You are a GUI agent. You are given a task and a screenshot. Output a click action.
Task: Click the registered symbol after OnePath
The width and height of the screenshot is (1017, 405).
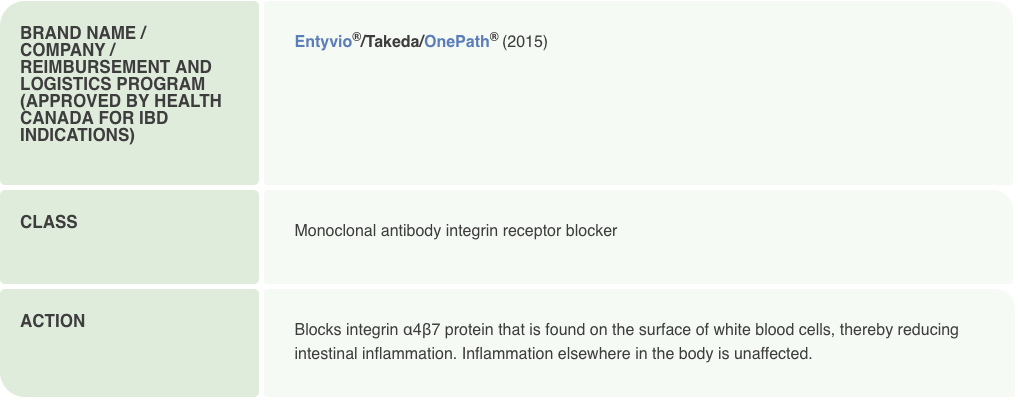(x=494, y=37)
